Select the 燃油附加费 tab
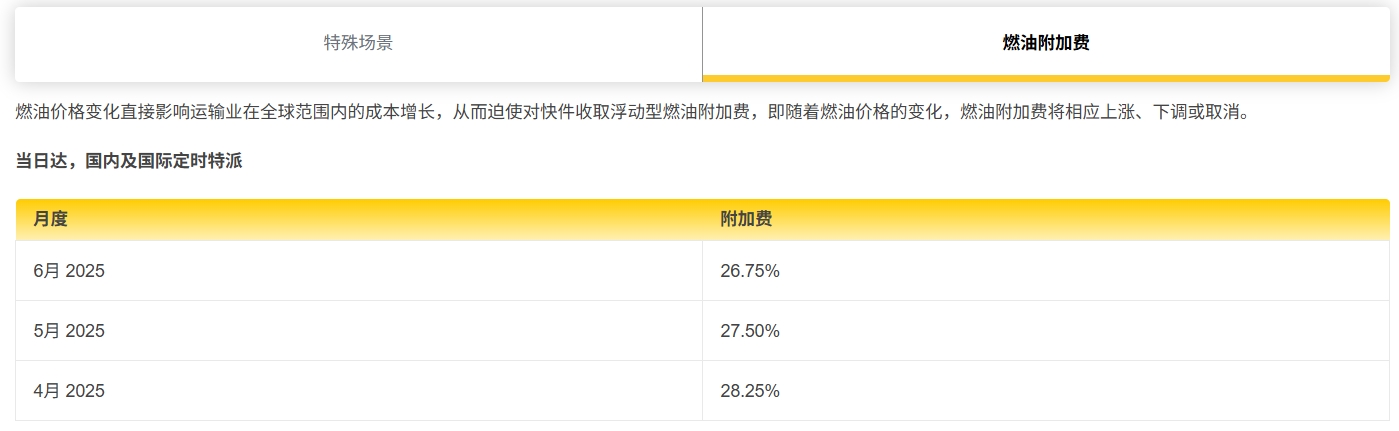Viewport: 1399px width, 431px height. 1046,43
